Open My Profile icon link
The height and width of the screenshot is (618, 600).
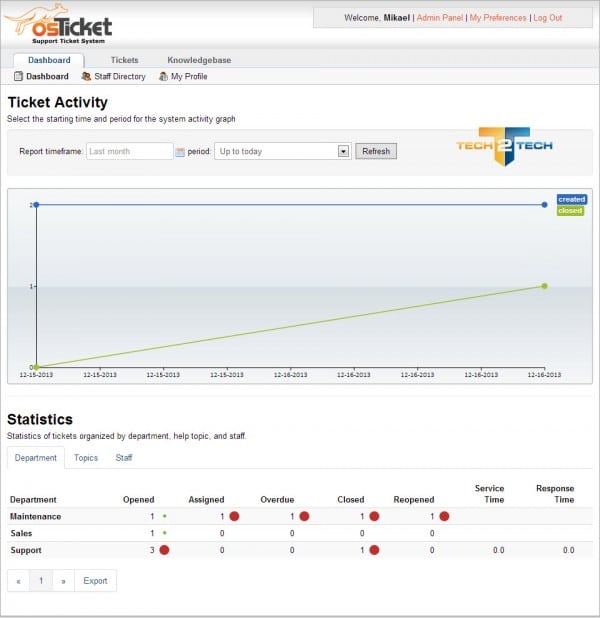[x=163, y=77]
